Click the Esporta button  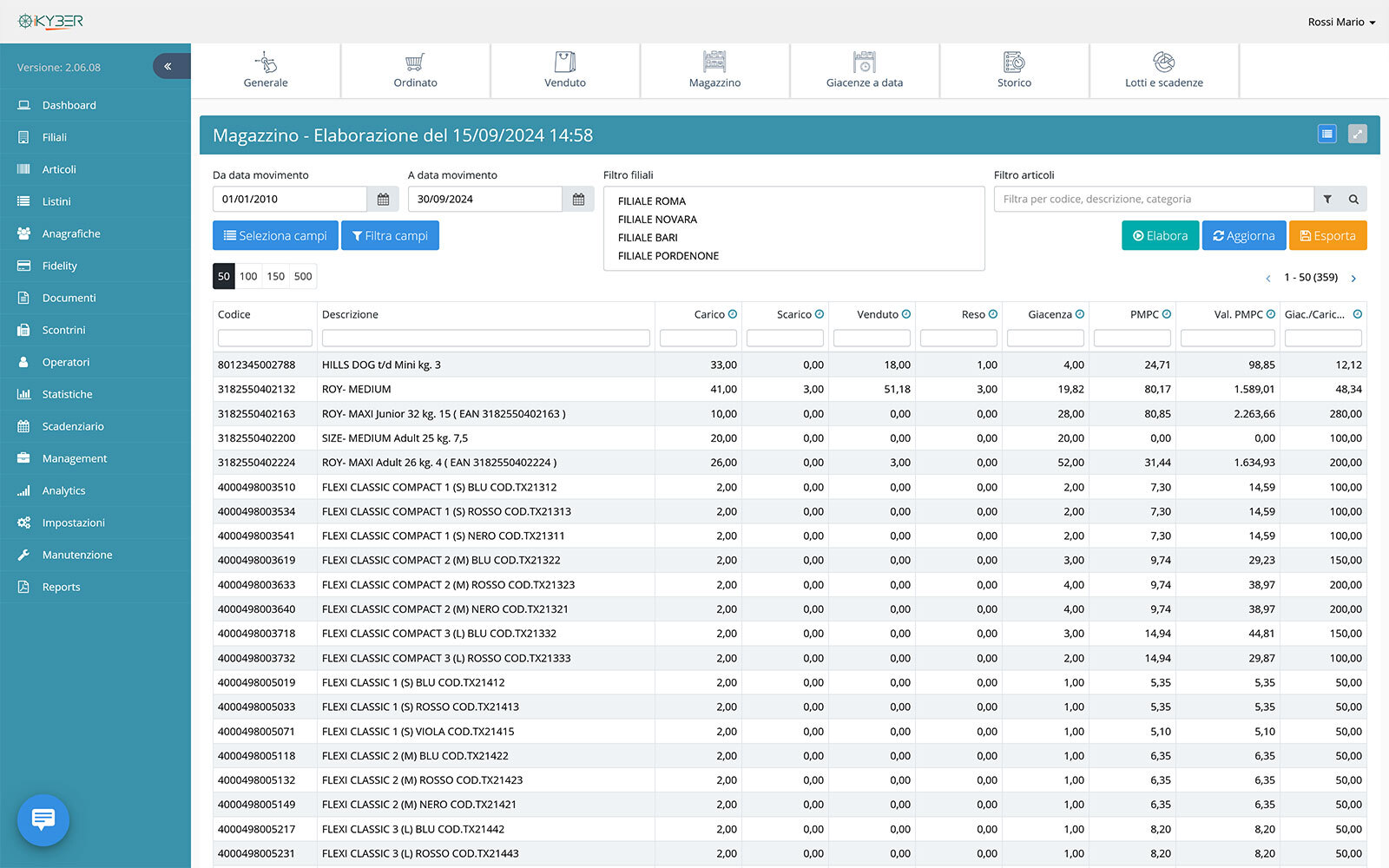[x=1328, y=235]
